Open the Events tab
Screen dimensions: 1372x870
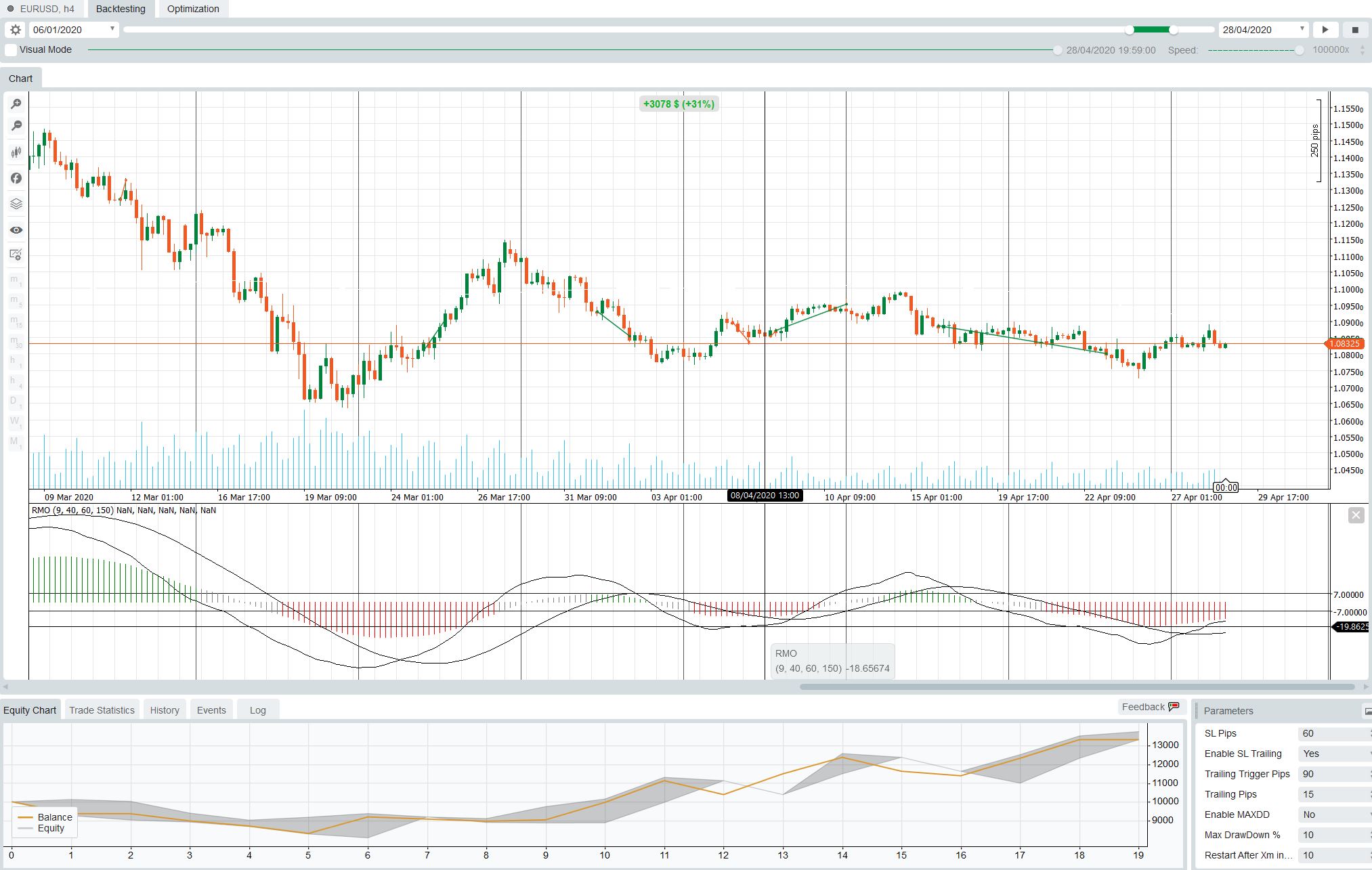(211, 710)
